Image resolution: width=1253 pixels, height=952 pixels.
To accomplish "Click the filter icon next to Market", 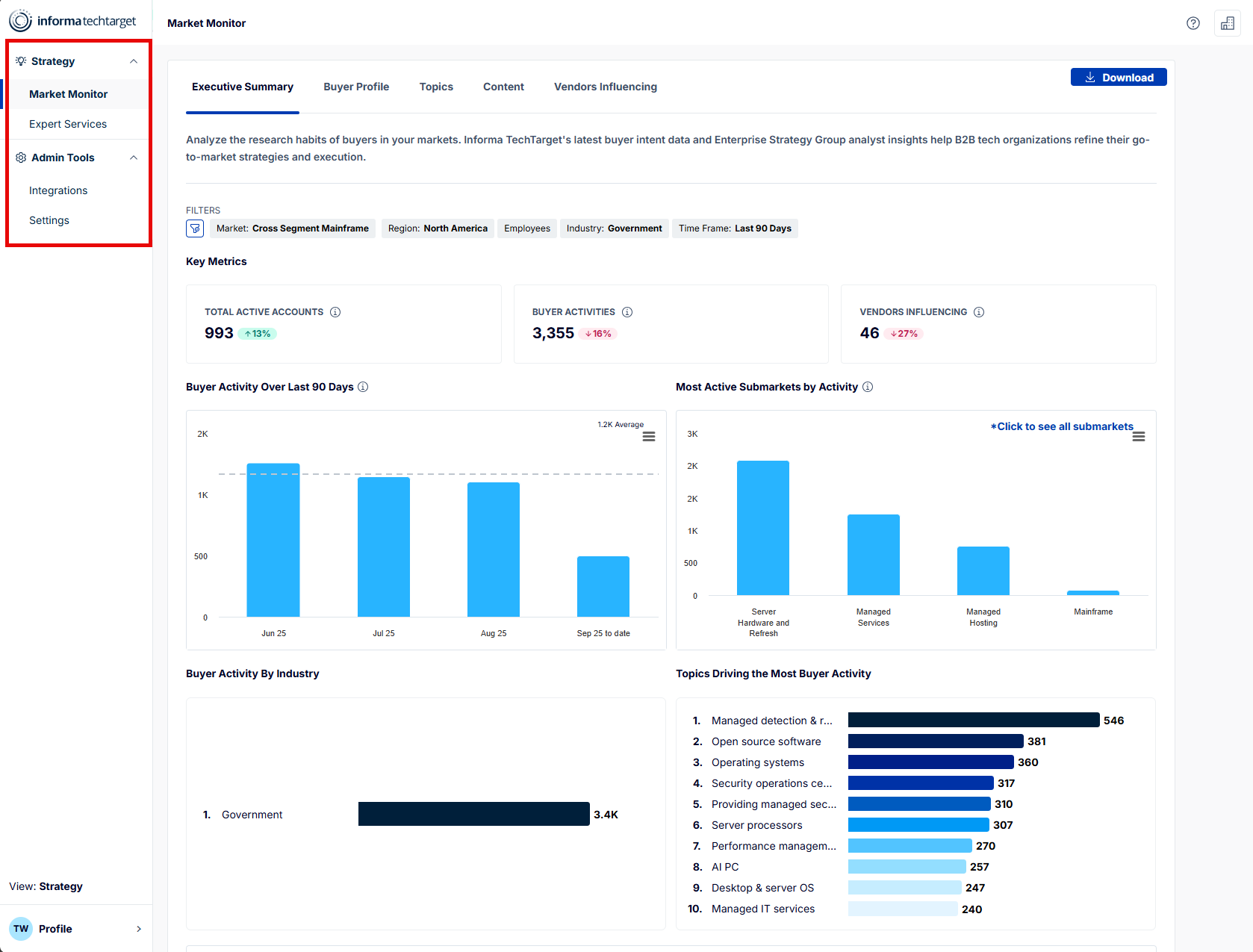I will click(195, 228).
